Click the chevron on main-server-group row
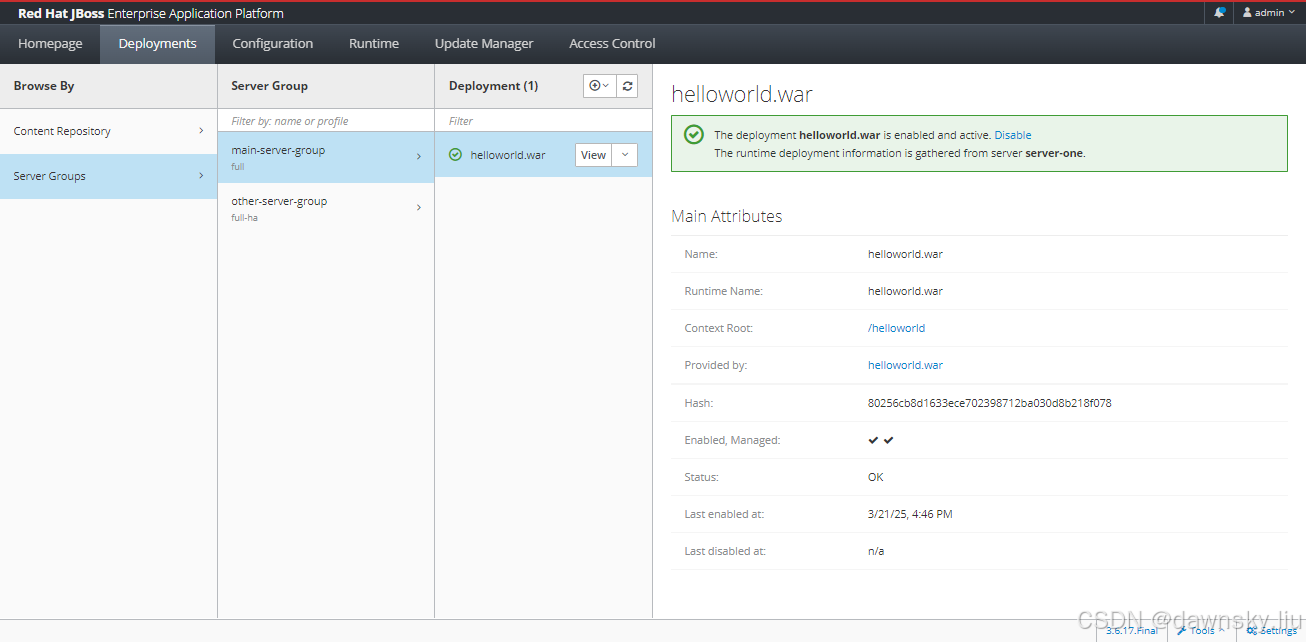 pyautogui.click(x=418, y=157)
